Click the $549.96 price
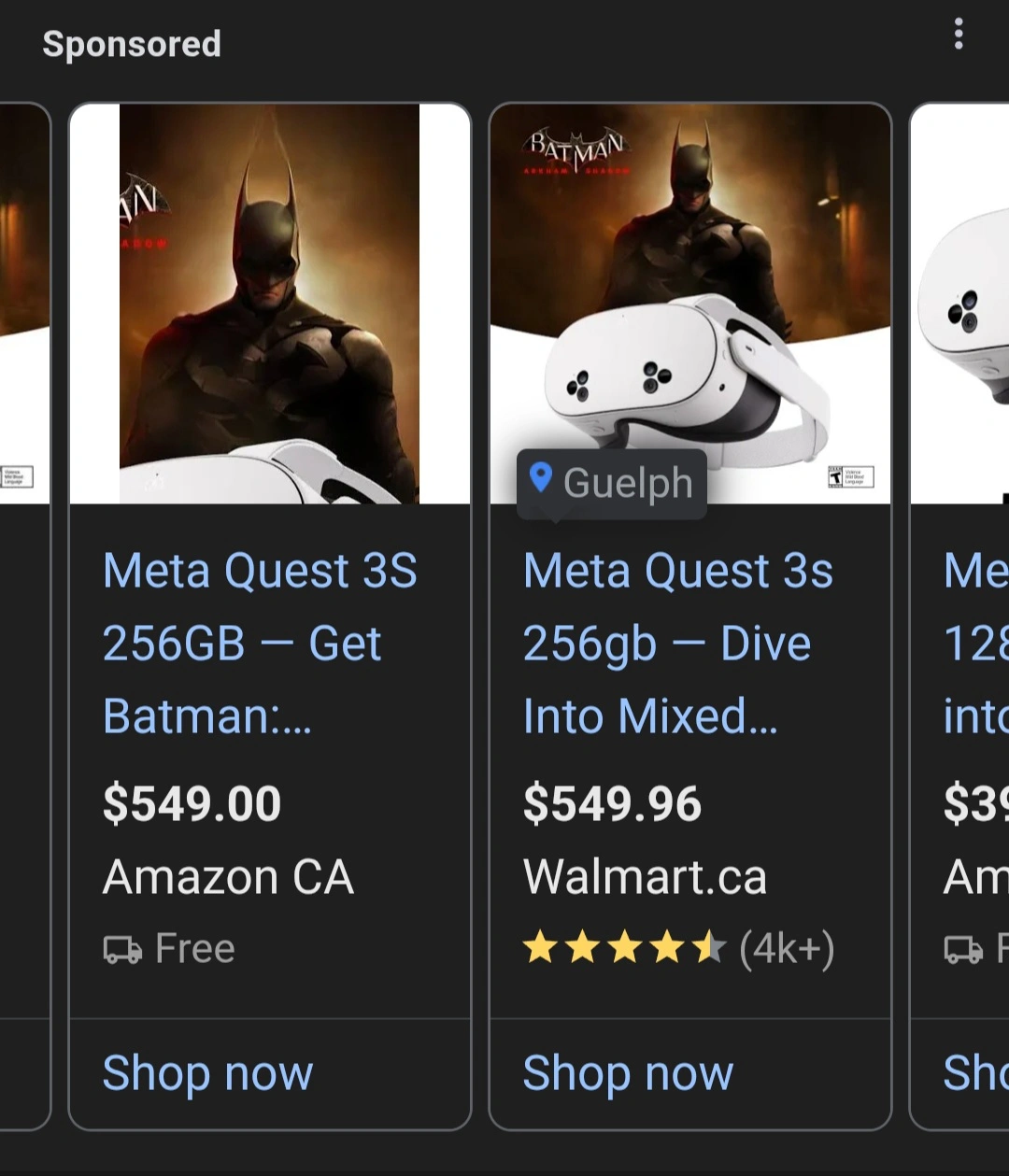 [x=612, y=804]
